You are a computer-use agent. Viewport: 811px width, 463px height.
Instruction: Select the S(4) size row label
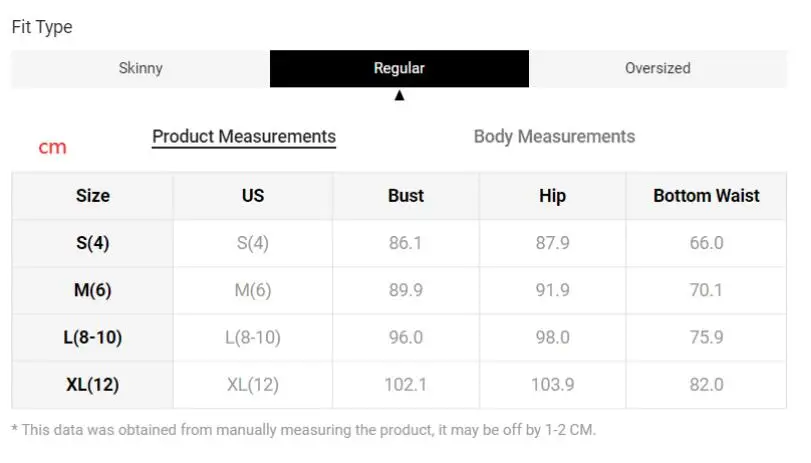[93, 243]
